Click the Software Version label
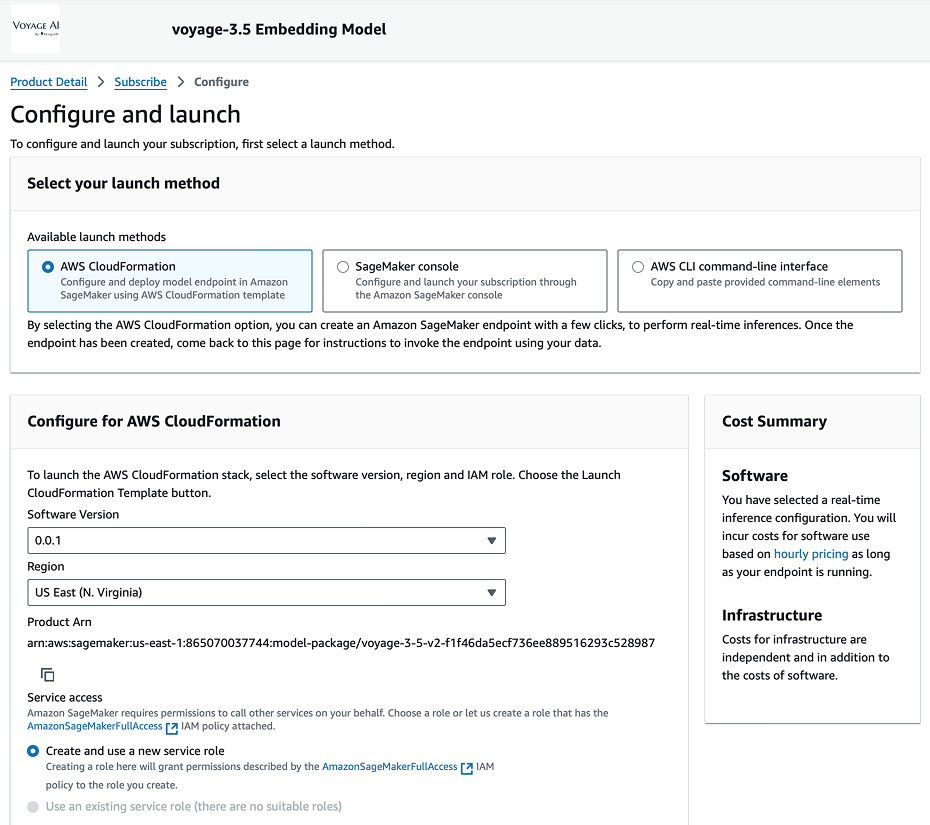930x825 pixels. click(x=73, y=514)
